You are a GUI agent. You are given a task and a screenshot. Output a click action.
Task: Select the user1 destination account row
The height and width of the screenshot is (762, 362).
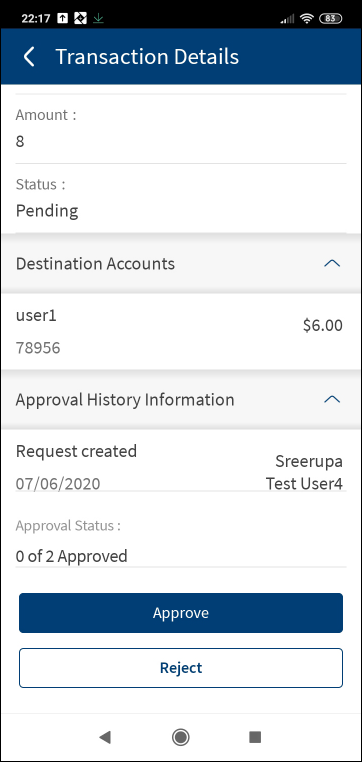(181, 331)
